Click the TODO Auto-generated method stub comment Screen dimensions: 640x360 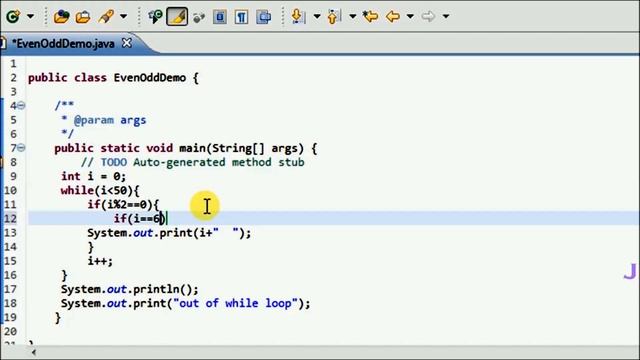pyautogui.click(x=193, y=162)
